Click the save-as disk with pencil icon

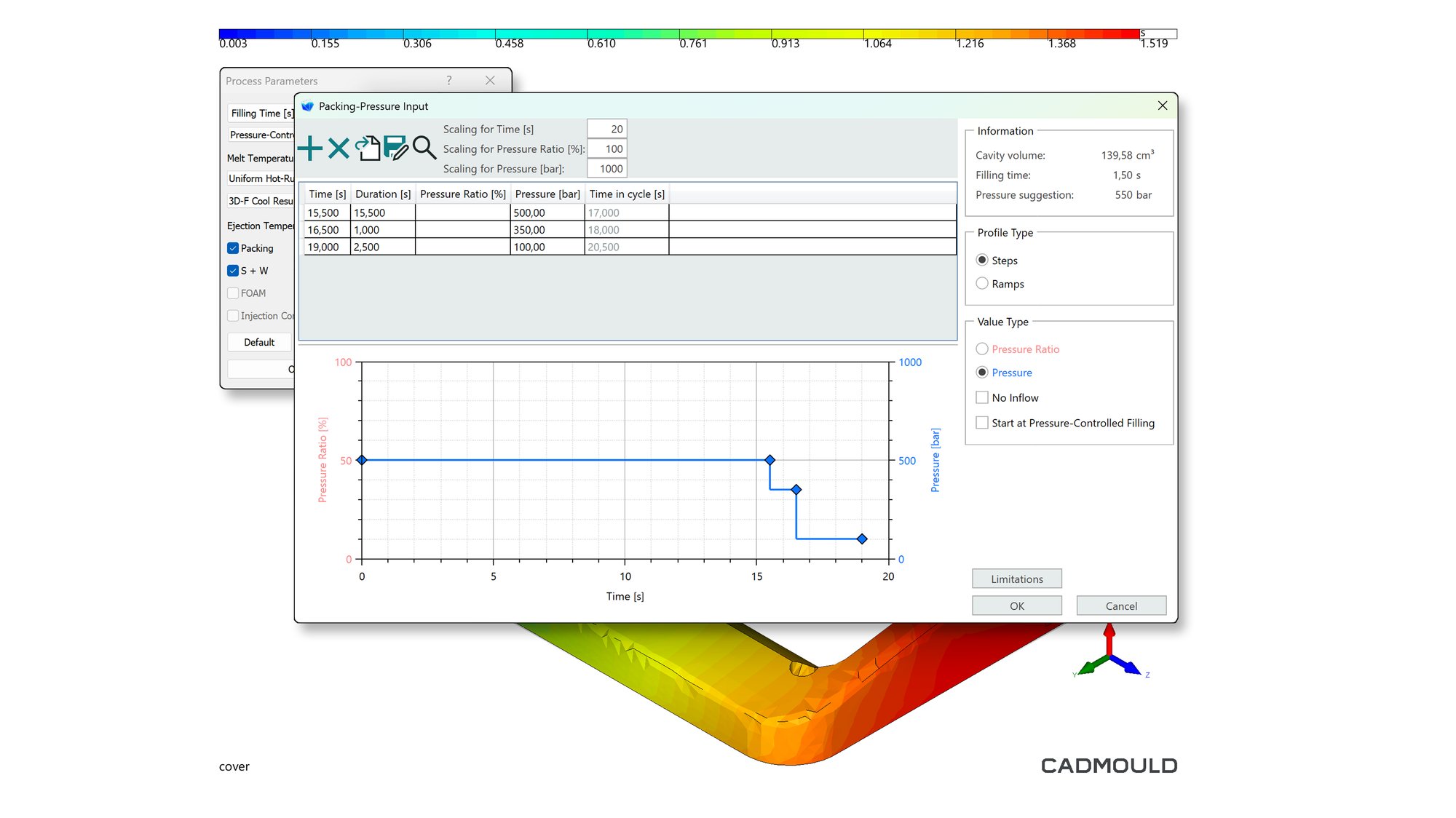(395, 148)
